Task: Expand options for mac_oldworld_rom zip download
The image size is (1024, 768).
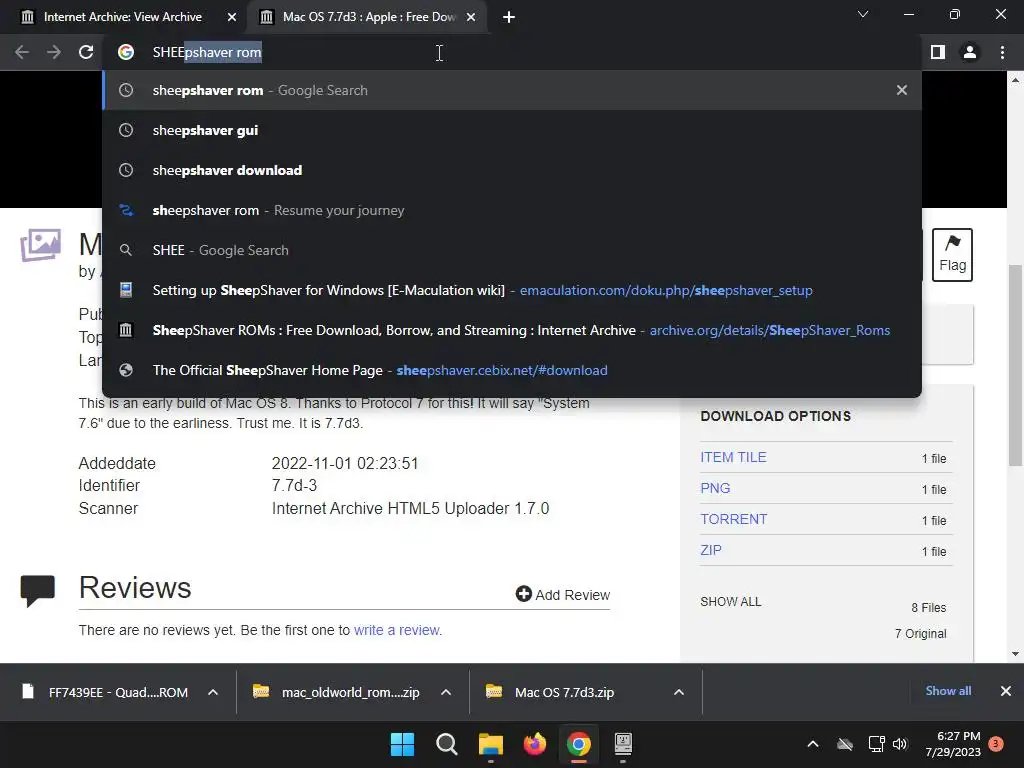Action: (x=446, y=692)
